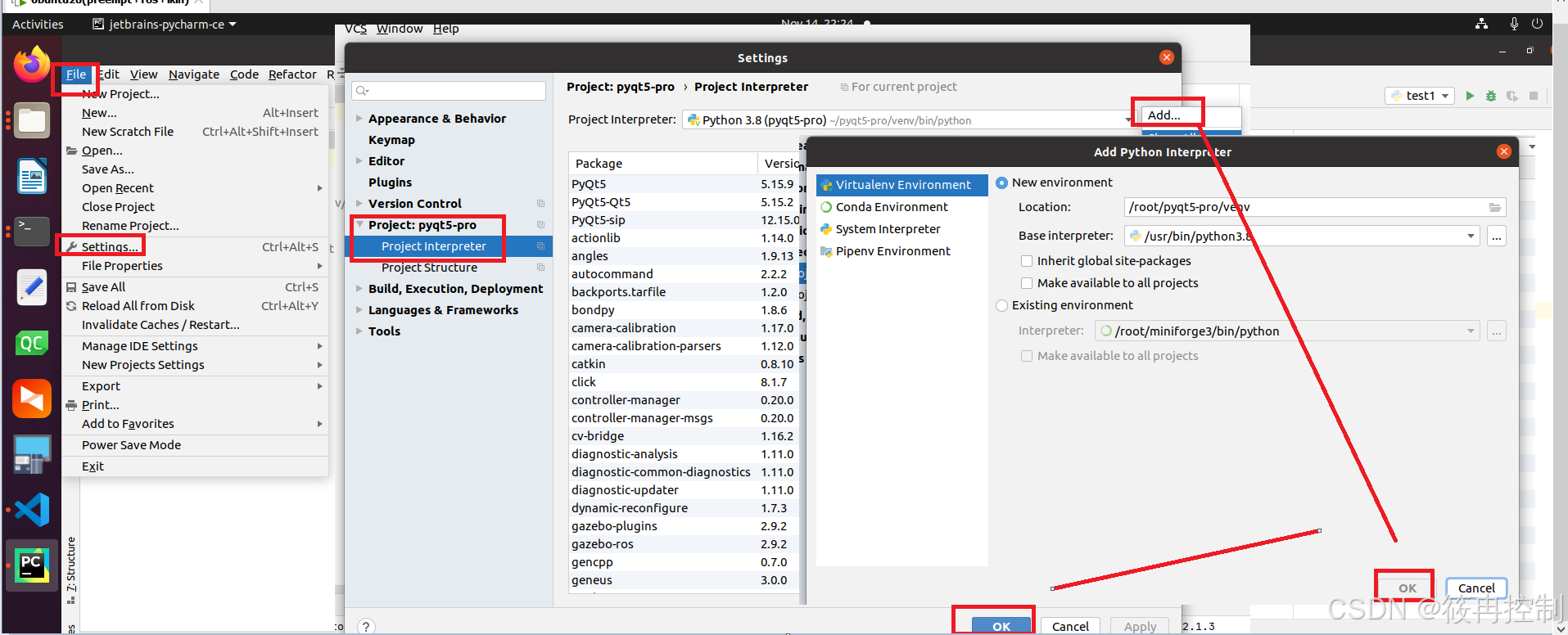Viewport: 1568px width, 635px height.
Task: Open the Project Interpreter combo box
Action: coord(909,120)
